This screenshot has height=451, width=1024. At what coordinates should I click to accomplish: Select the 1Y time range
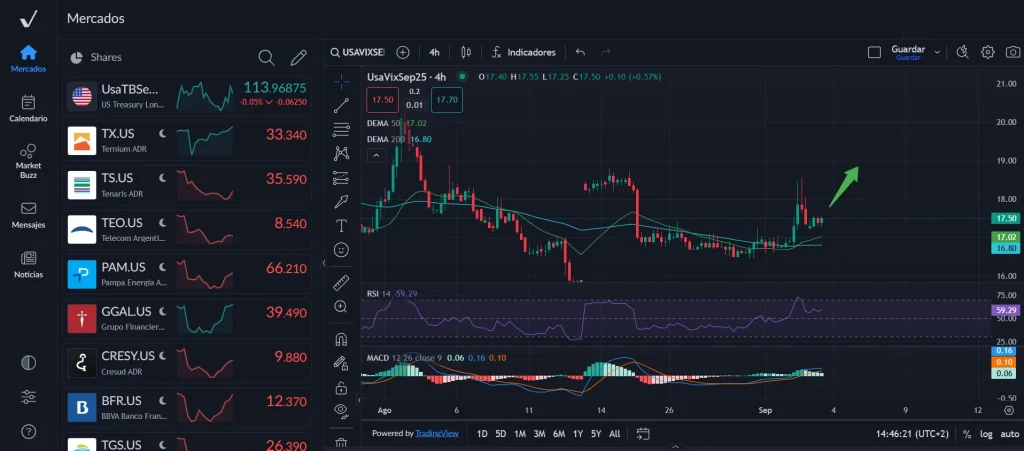pos(578,433)
